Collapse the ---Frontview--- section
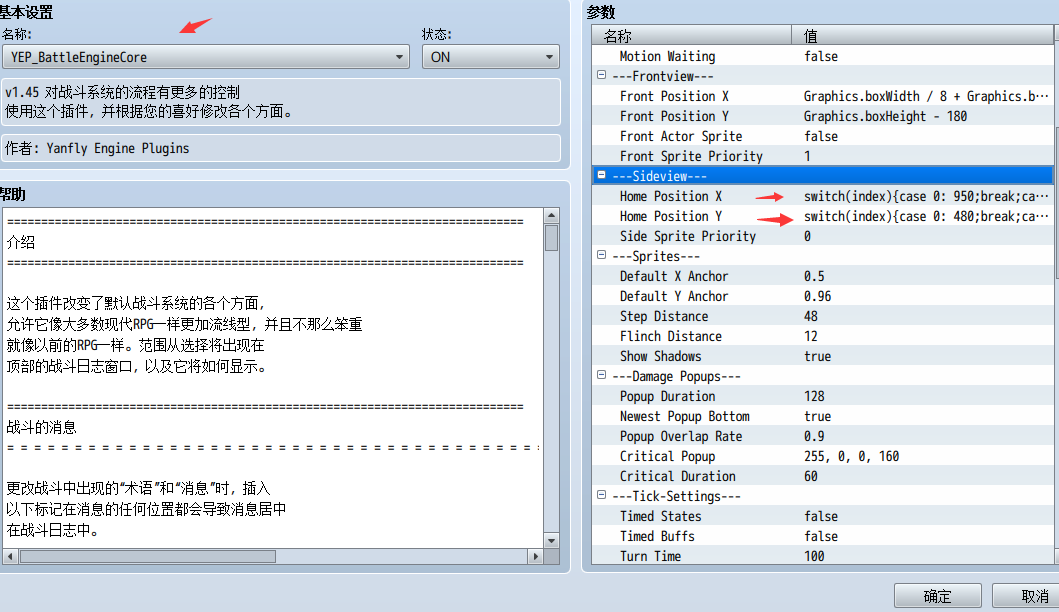The width and height of the screenshot is (1059, 612). (x=601, y=75)
